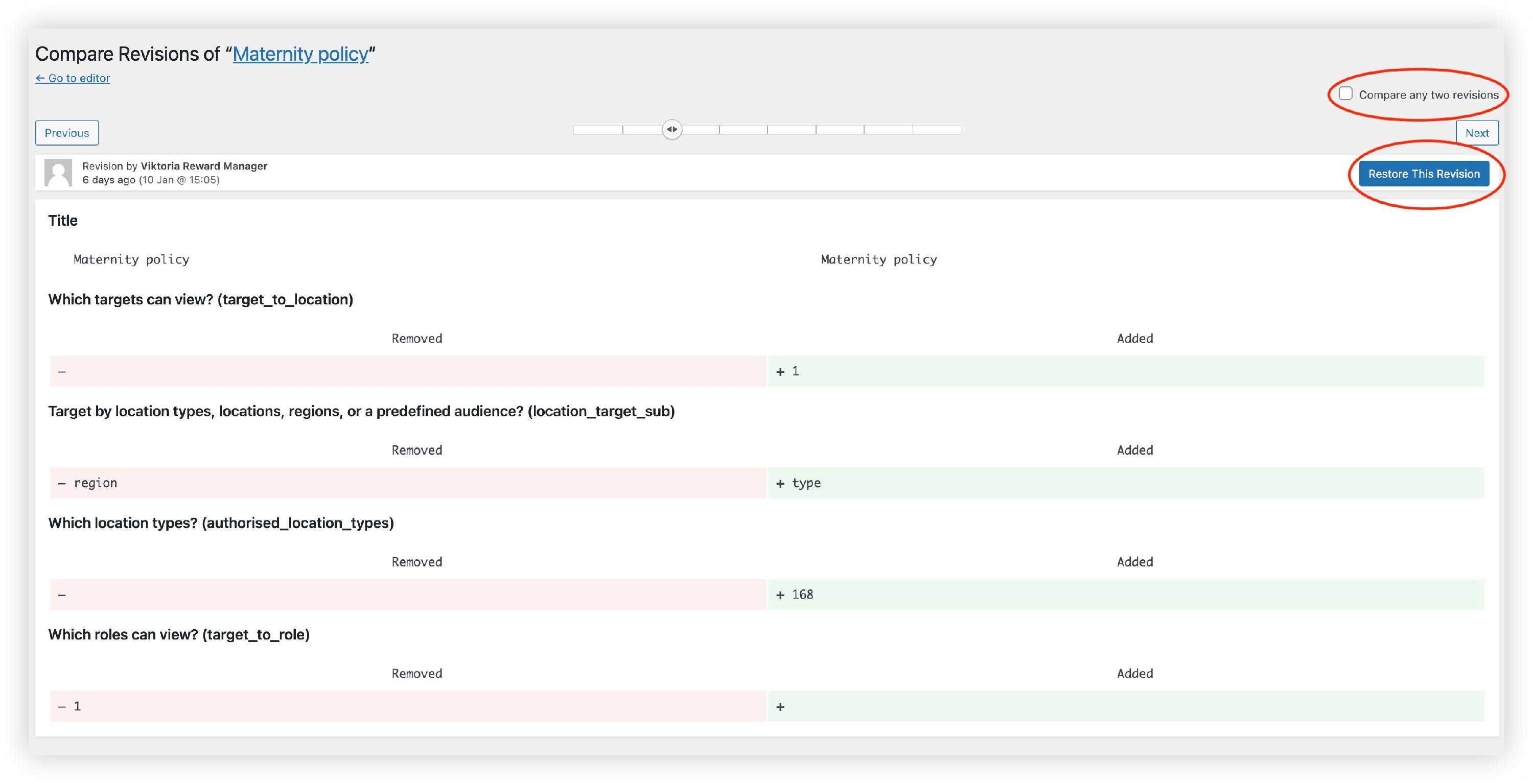This screenshot has width=1533, height=784.
Task: Go back to the editor
Action: pos(73,78)
